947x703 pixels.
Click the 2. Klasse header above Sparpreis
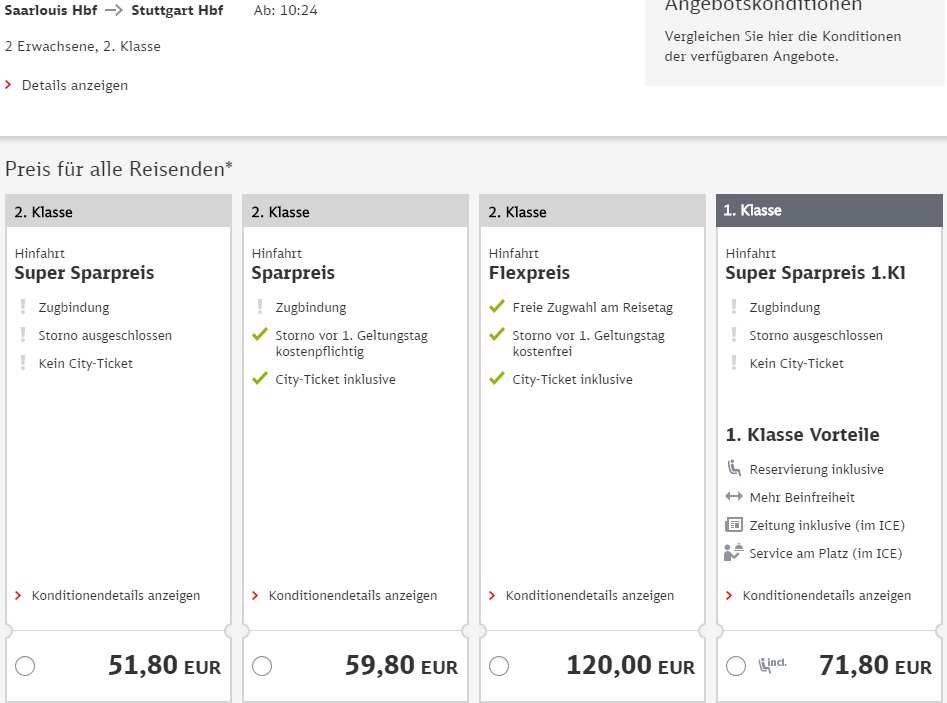[x=356, y=211]
